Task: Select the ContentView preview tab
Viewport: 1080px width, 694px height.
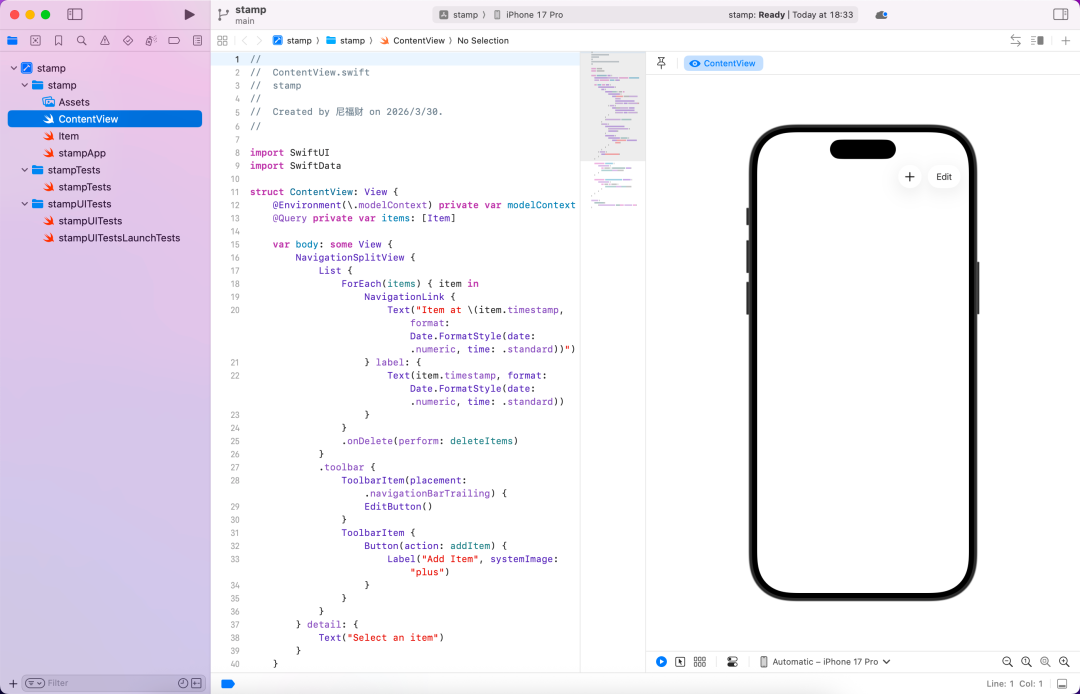Action: [723, 63]
